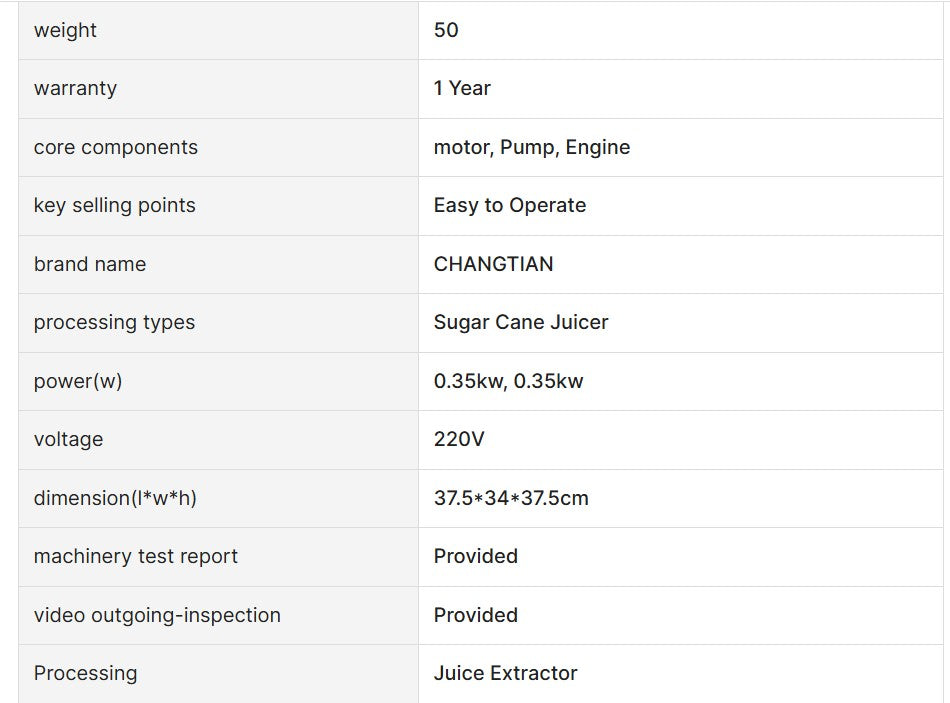This screenshot has width=950, height=703.
Task: Click the 'machinery test report' label
Action: click(136, 556)
